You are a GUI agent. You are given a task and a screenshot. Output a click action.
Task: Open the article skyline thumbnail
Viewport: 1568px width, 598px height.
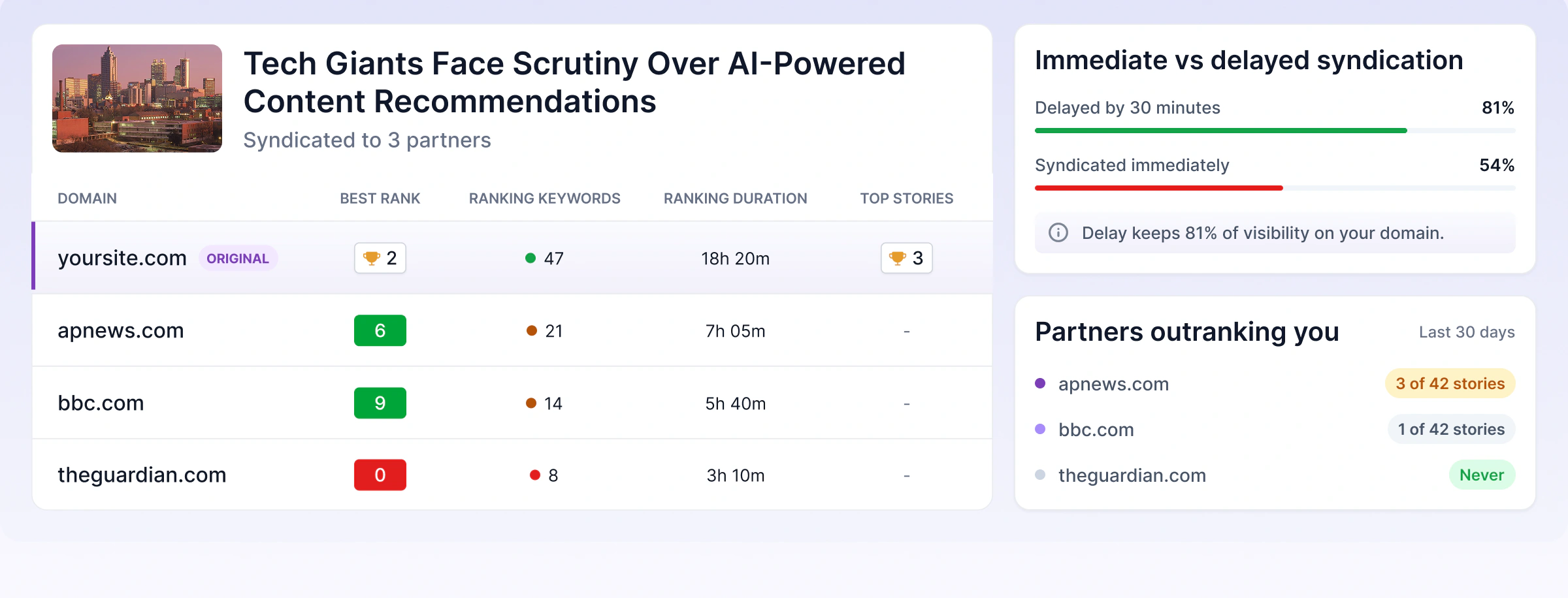[137, 99]
